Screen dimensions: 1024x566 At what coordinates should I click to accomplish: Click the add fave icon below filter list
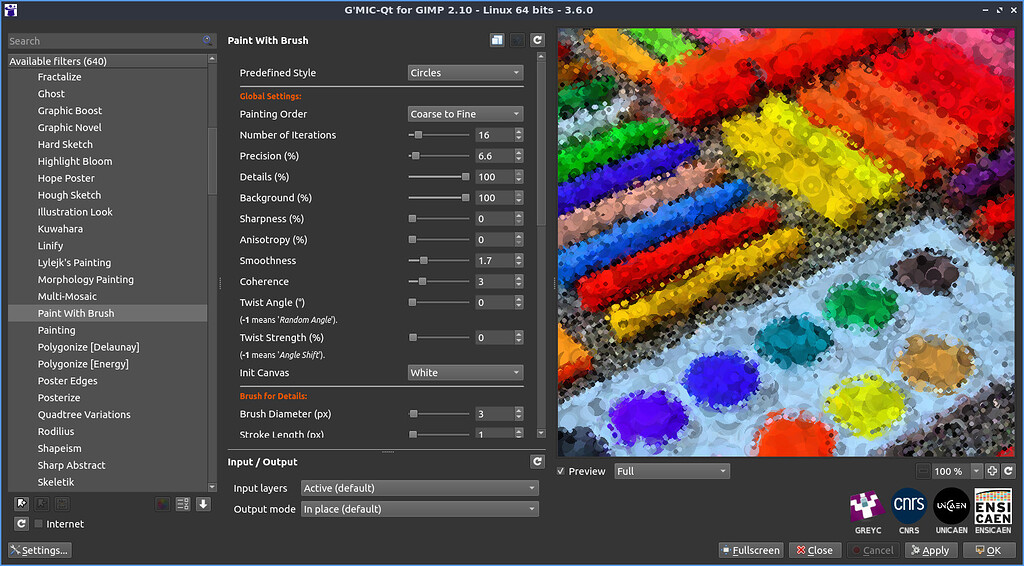[x=22, y=503]
